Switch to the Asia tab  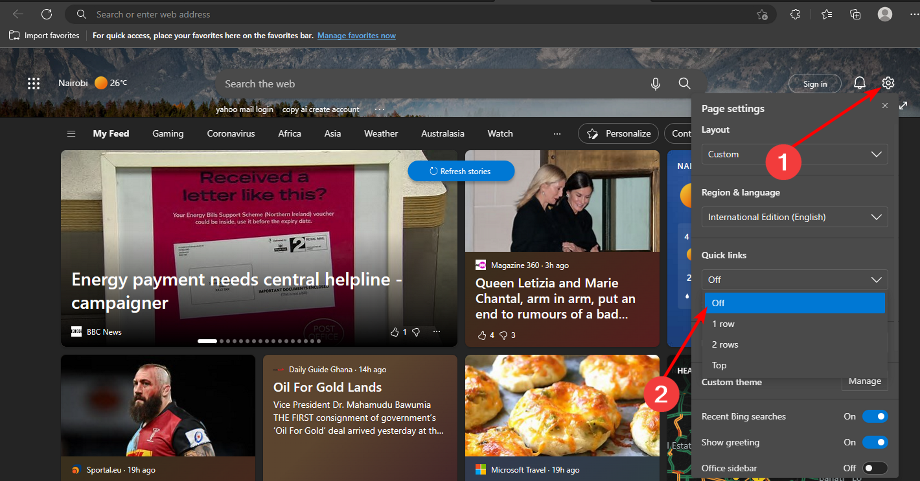tap(333, 134)
